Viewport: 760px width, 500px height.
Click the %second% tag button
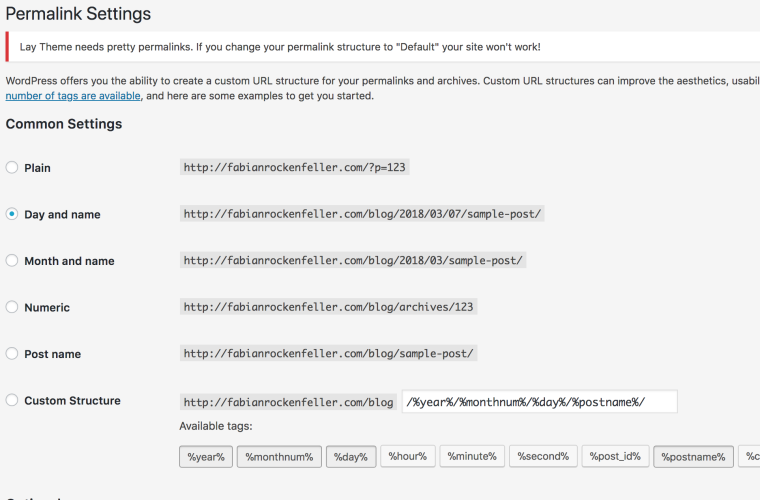click(x=543, y=457)
